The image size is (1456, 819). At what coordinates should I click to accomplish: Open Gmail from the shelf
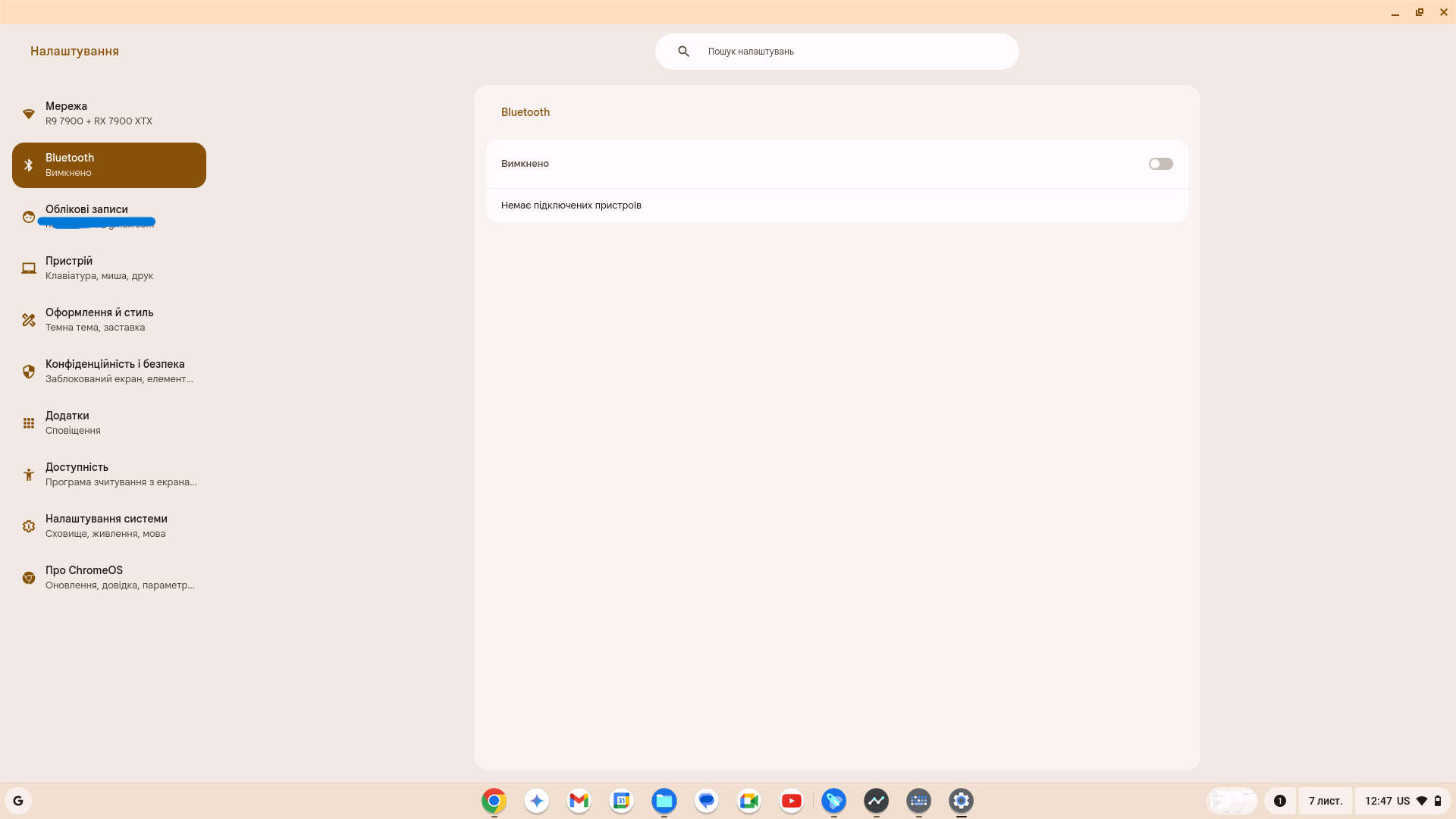click(x=579, y=801)
